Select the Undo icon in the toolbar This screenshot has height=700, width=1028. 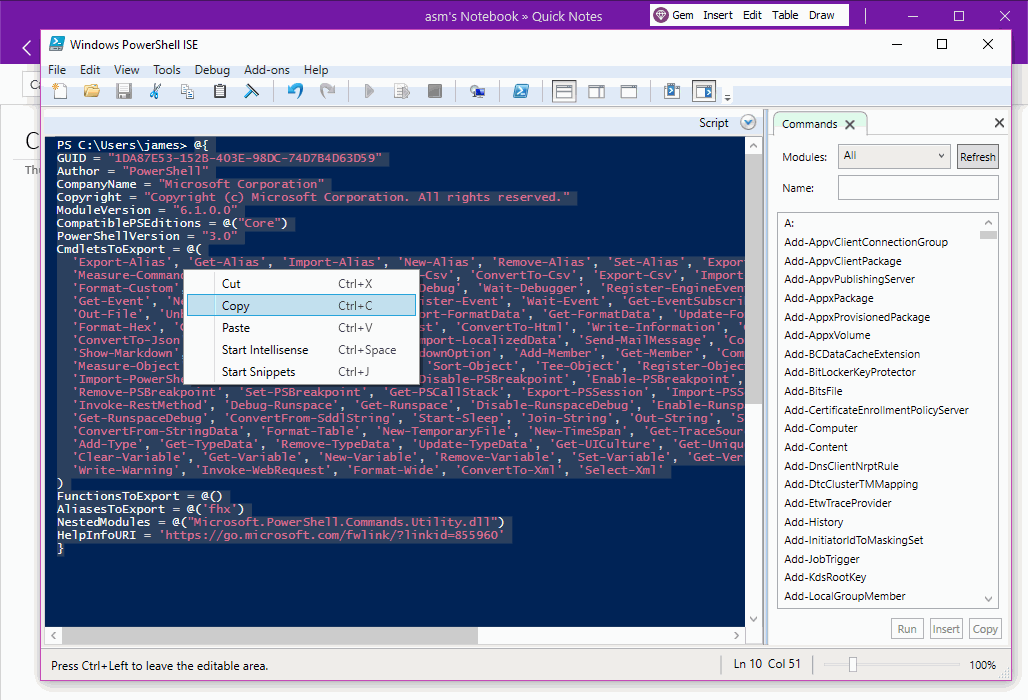[297, 91]
